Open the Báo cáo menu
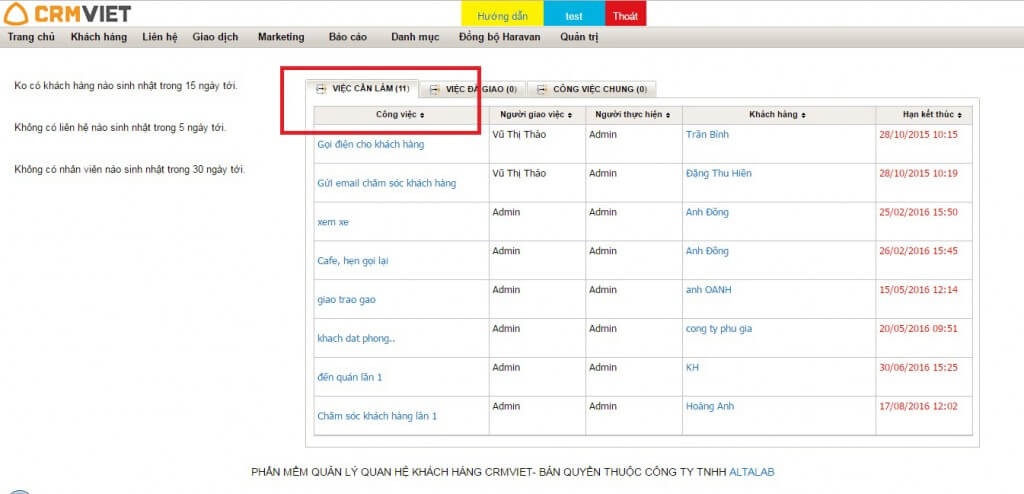This screenshot has width=1024, height=494. coord(347,37)
